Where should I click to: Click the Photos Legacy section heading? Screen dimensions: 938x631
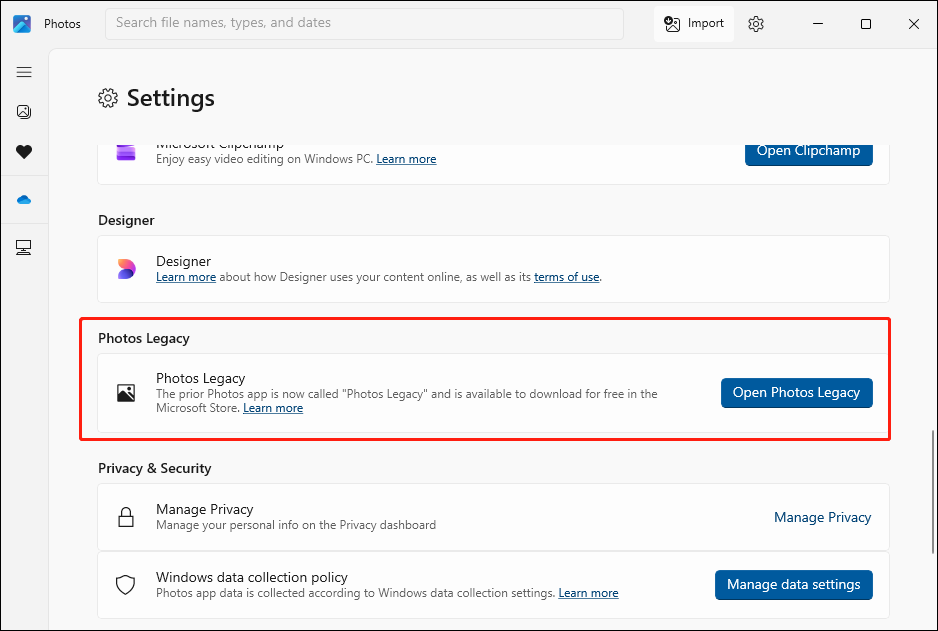144,338
